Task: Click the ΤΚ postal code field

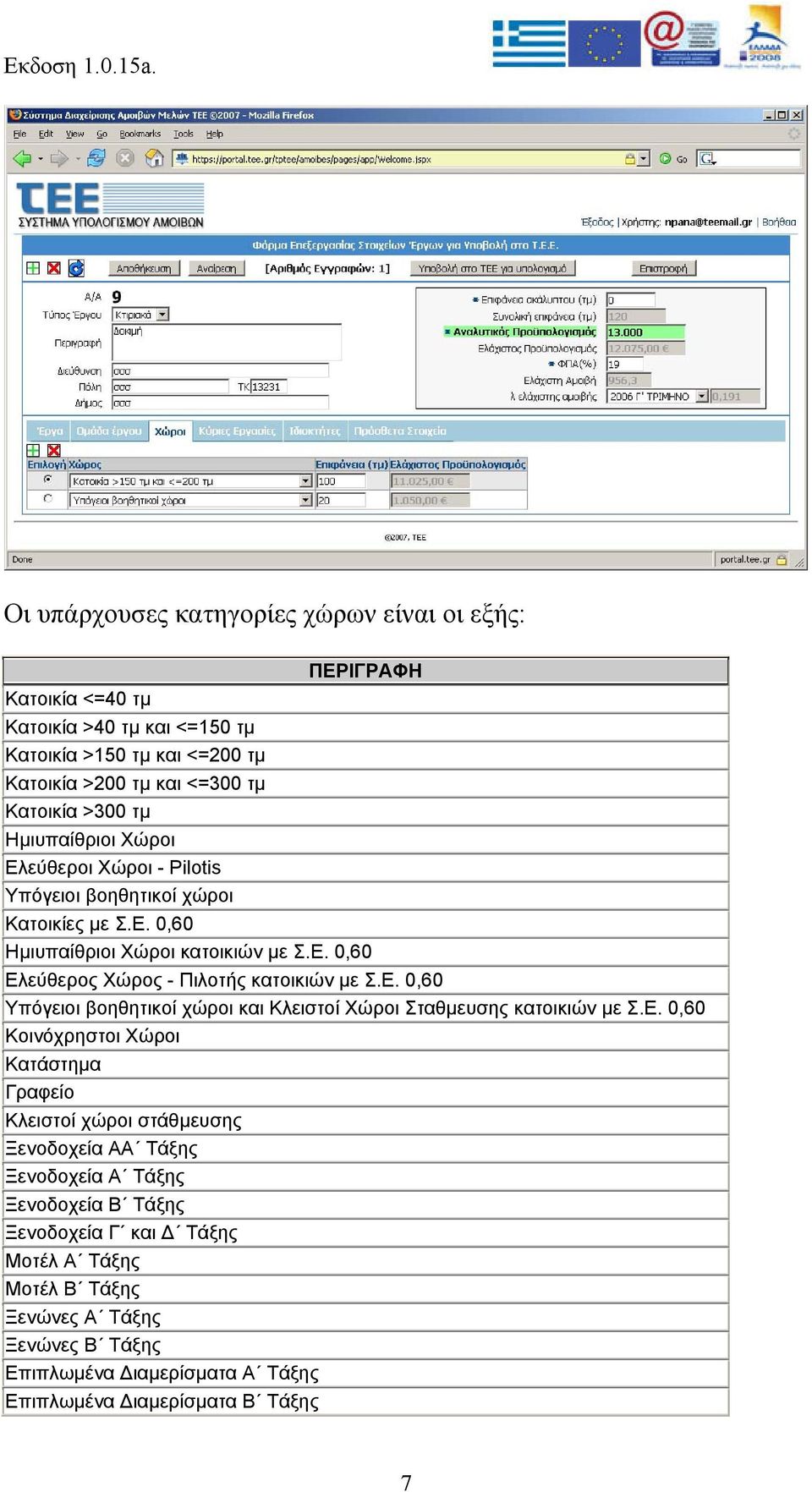Action: [269, 387]
